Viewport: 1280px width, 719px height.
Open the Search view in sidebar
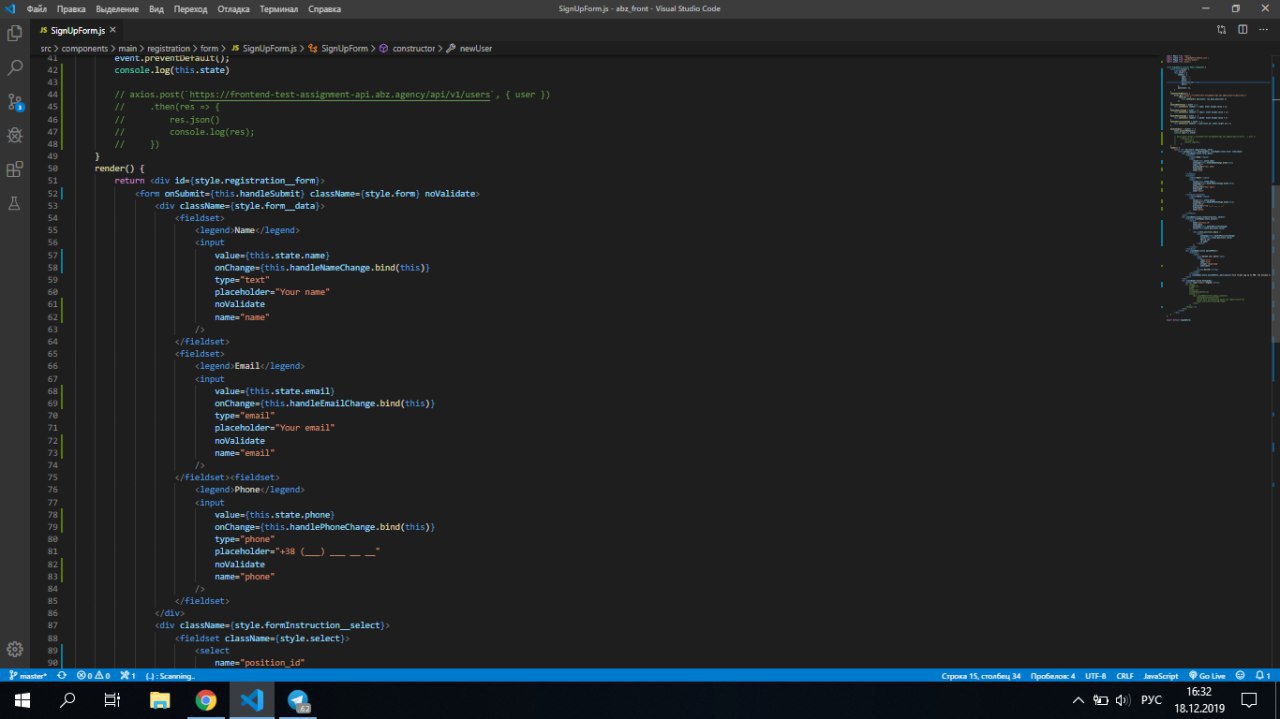(15, 68)
